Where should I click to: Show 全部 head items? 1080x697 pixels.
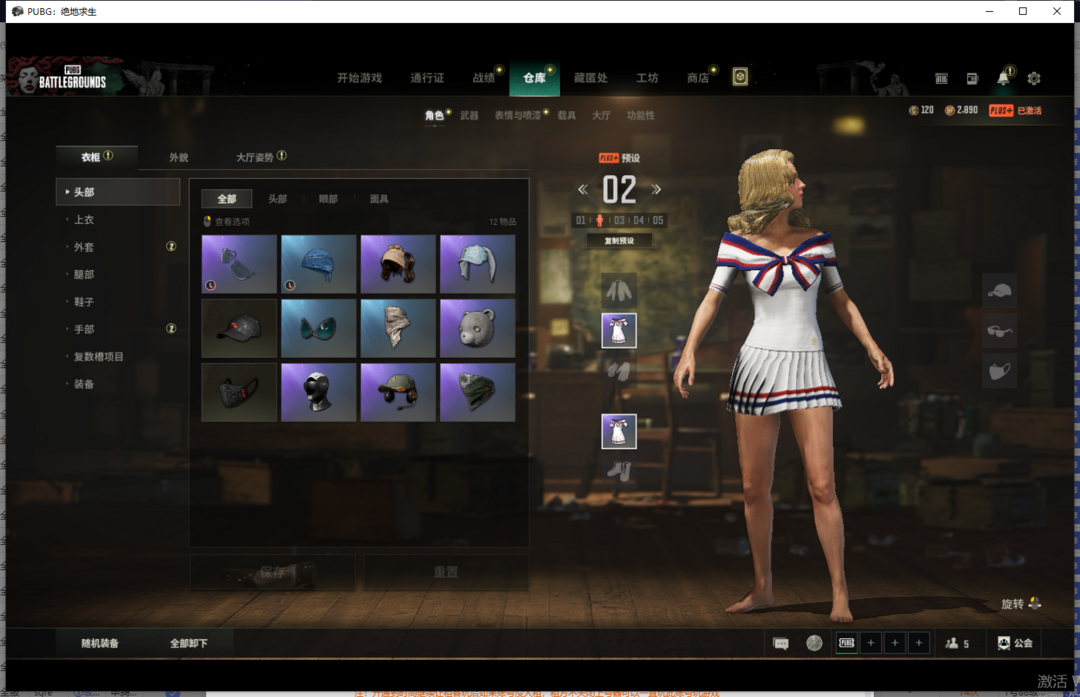tap(227, 199)
